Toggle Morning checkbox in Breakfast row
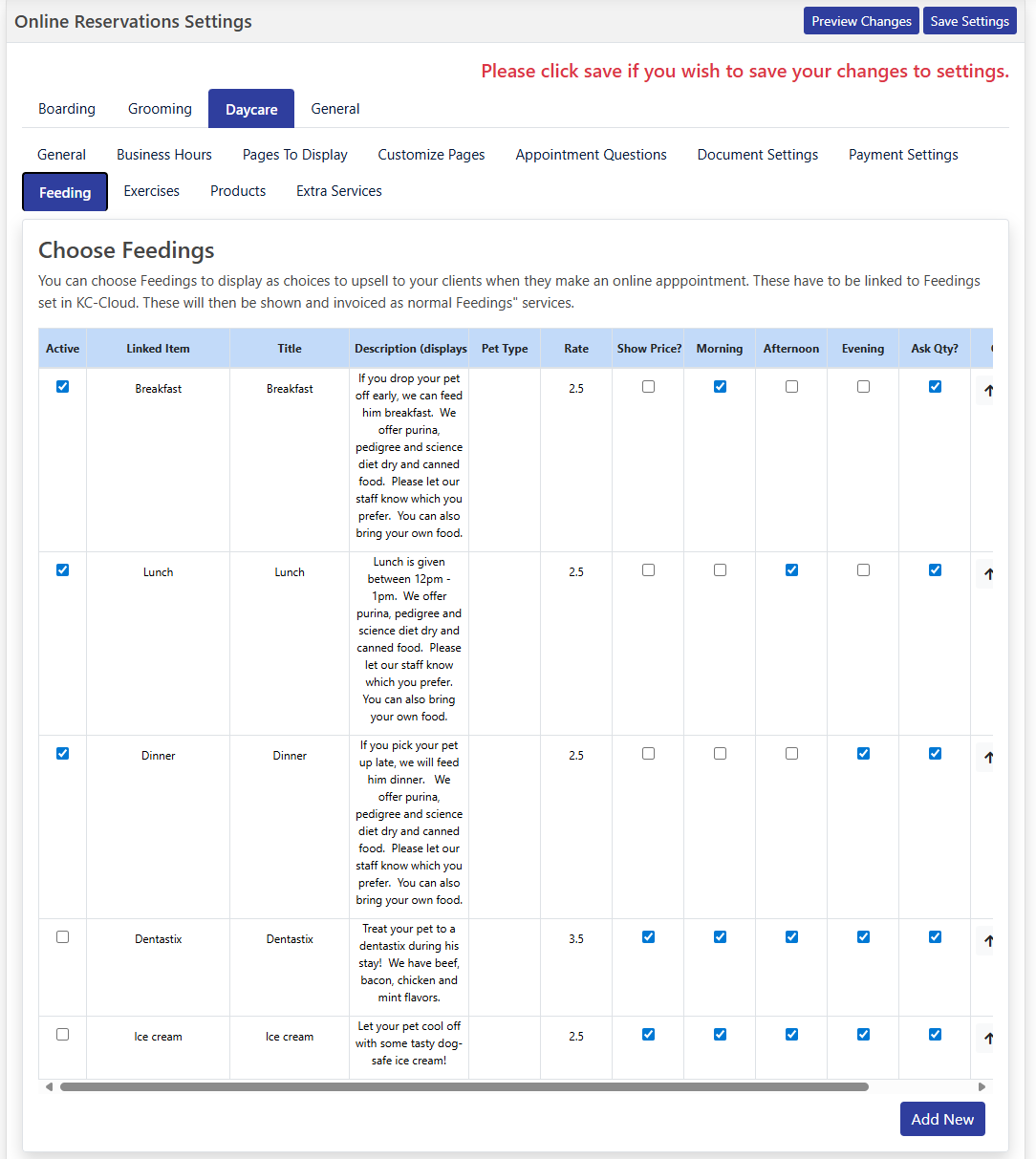1036x1159 pixels. pos(720,387)
